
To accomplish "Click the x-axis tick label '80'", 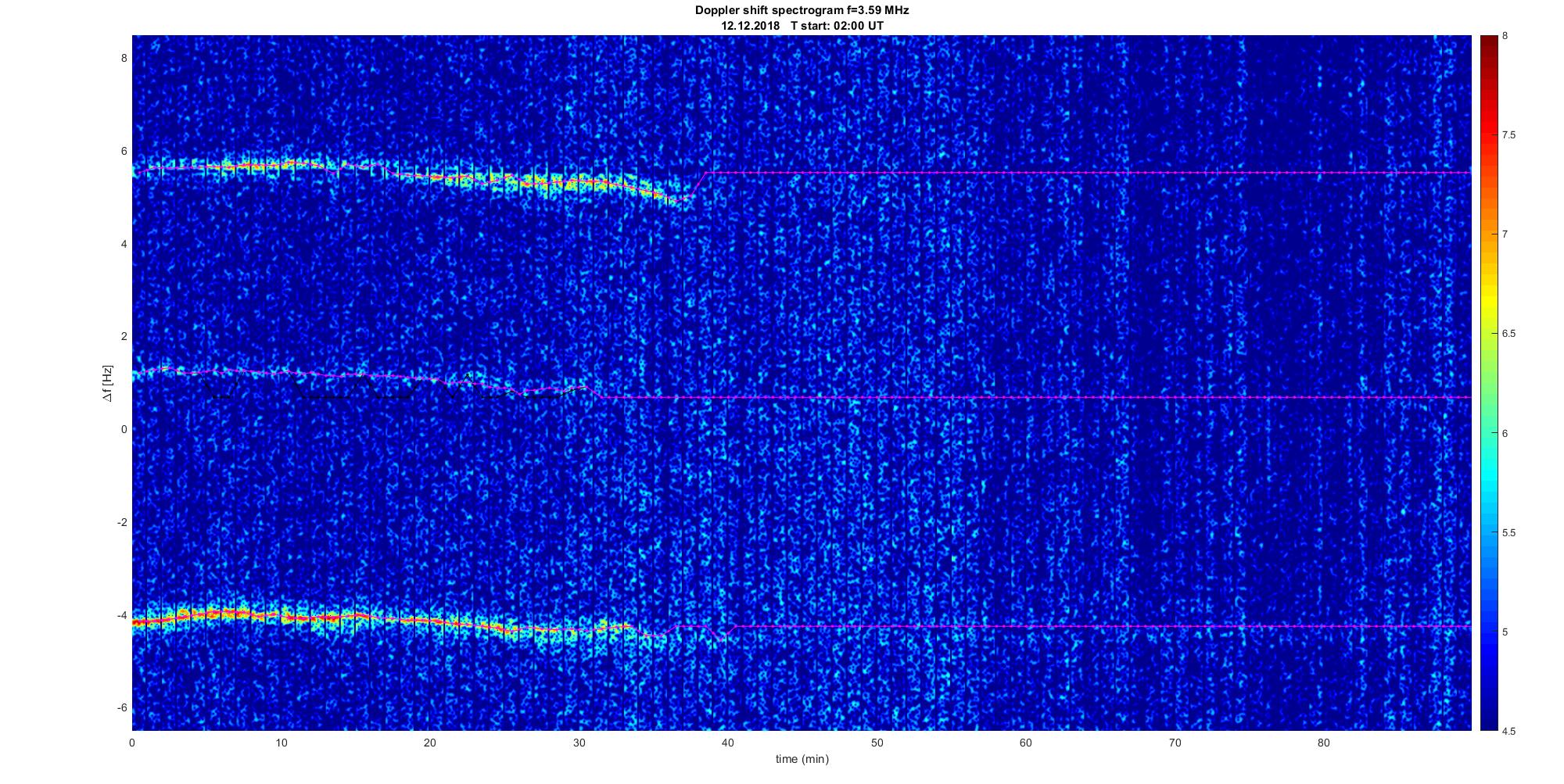I will [1324, 743].
